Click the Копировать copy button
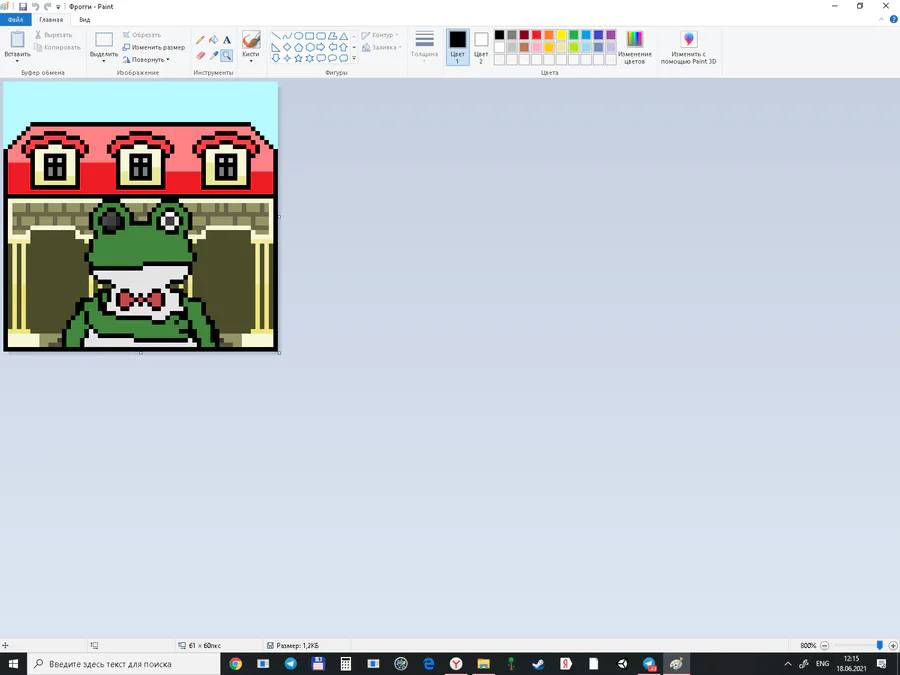This screenshot has height=675, width=900. click(57, 47)
